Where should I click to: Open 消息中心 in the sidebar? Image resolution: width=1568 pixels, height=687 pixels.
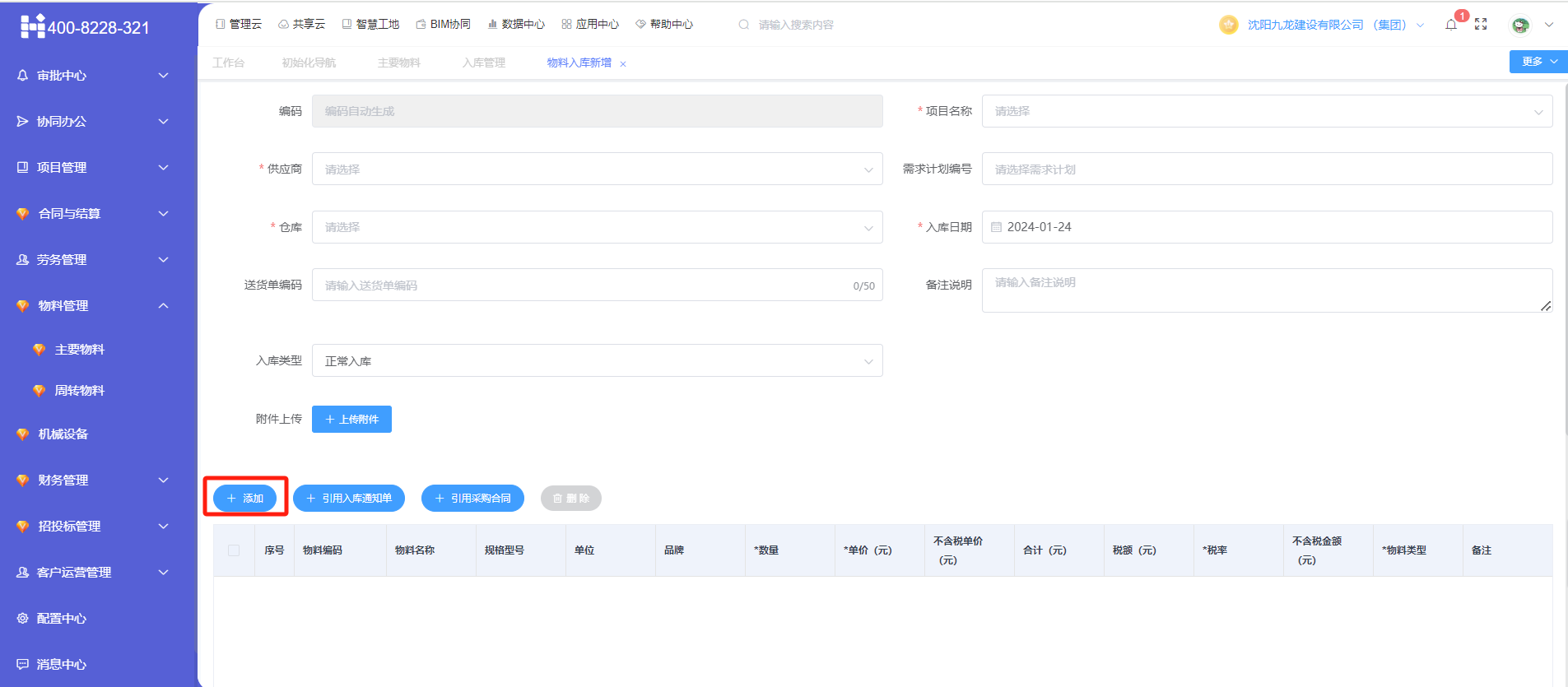pyautogui.click(x=62, y=664)
